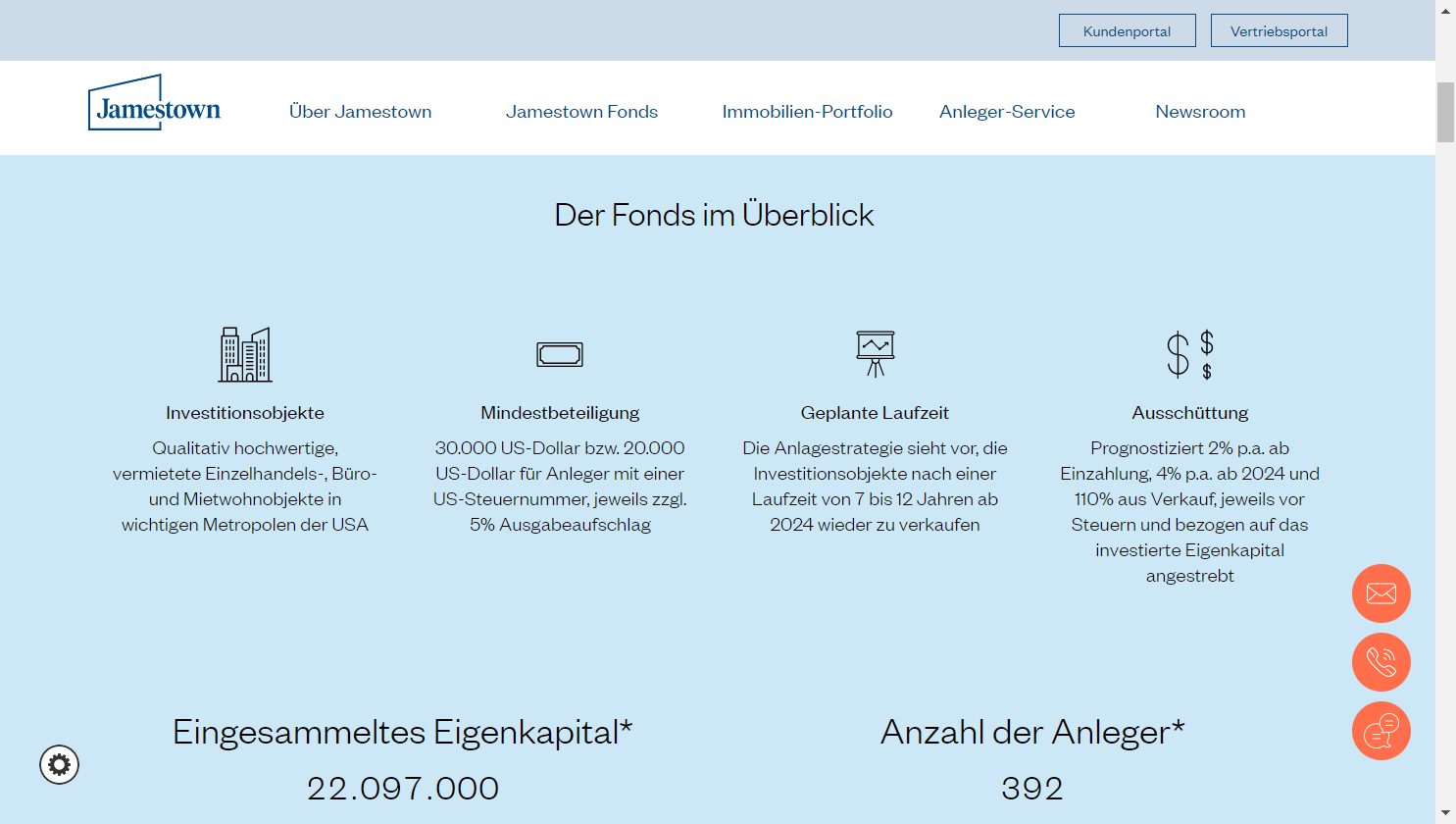Screen dimensions: 1456x824
Task: Click the orange email contact icon
Action: [x=1381, y=593]
